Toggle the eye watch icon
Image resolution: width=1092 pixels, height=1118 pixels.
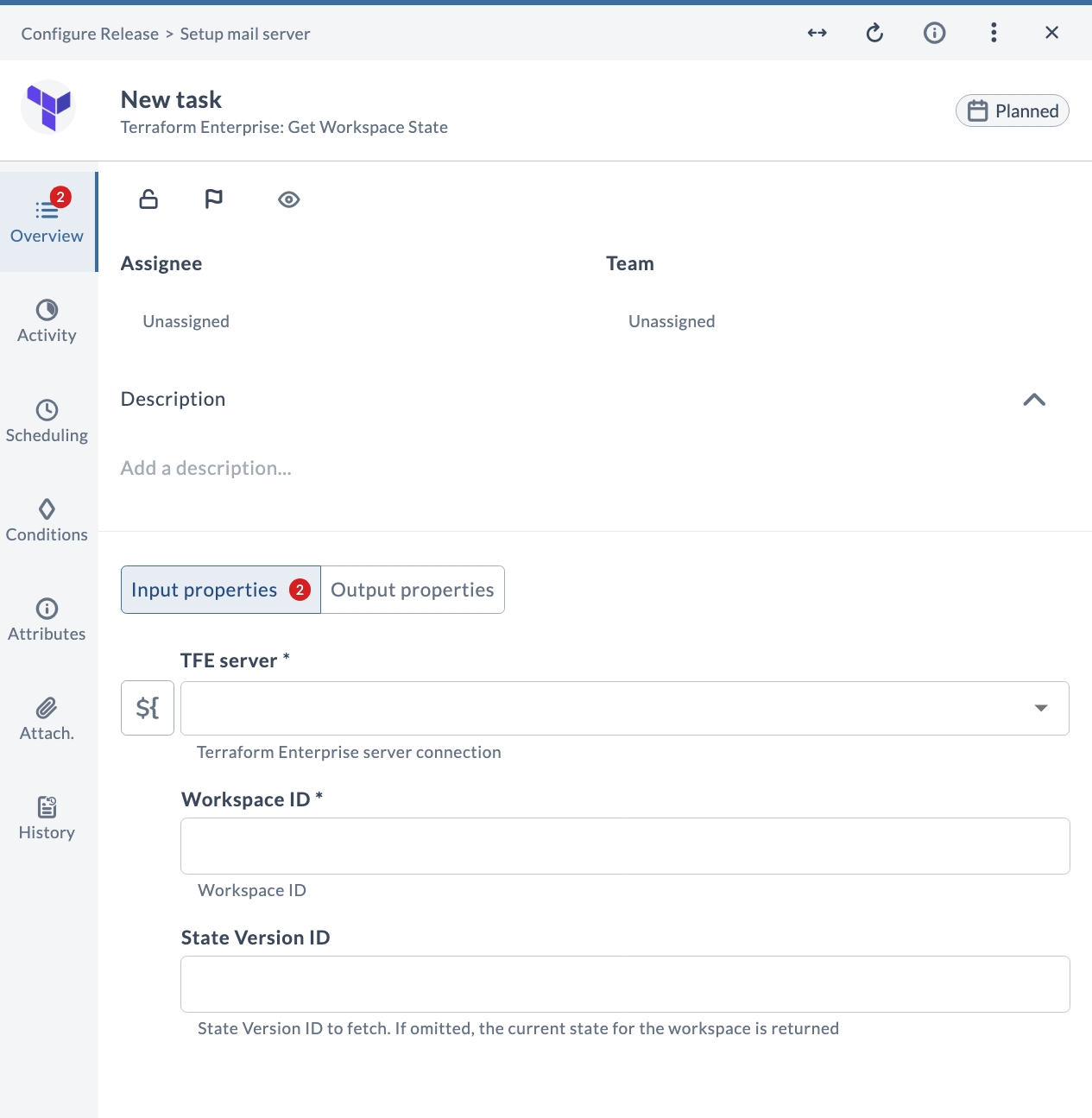(x=289, y=199)
